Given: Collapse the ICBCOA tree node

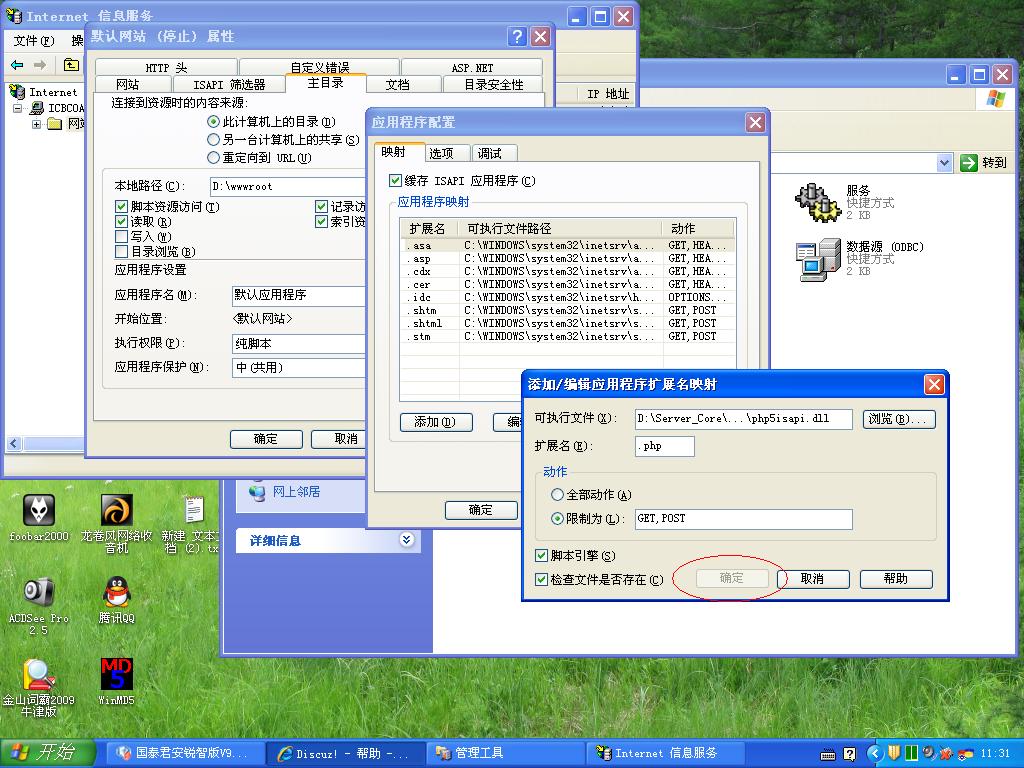Looking at the screenshot, I should point(18,108).
